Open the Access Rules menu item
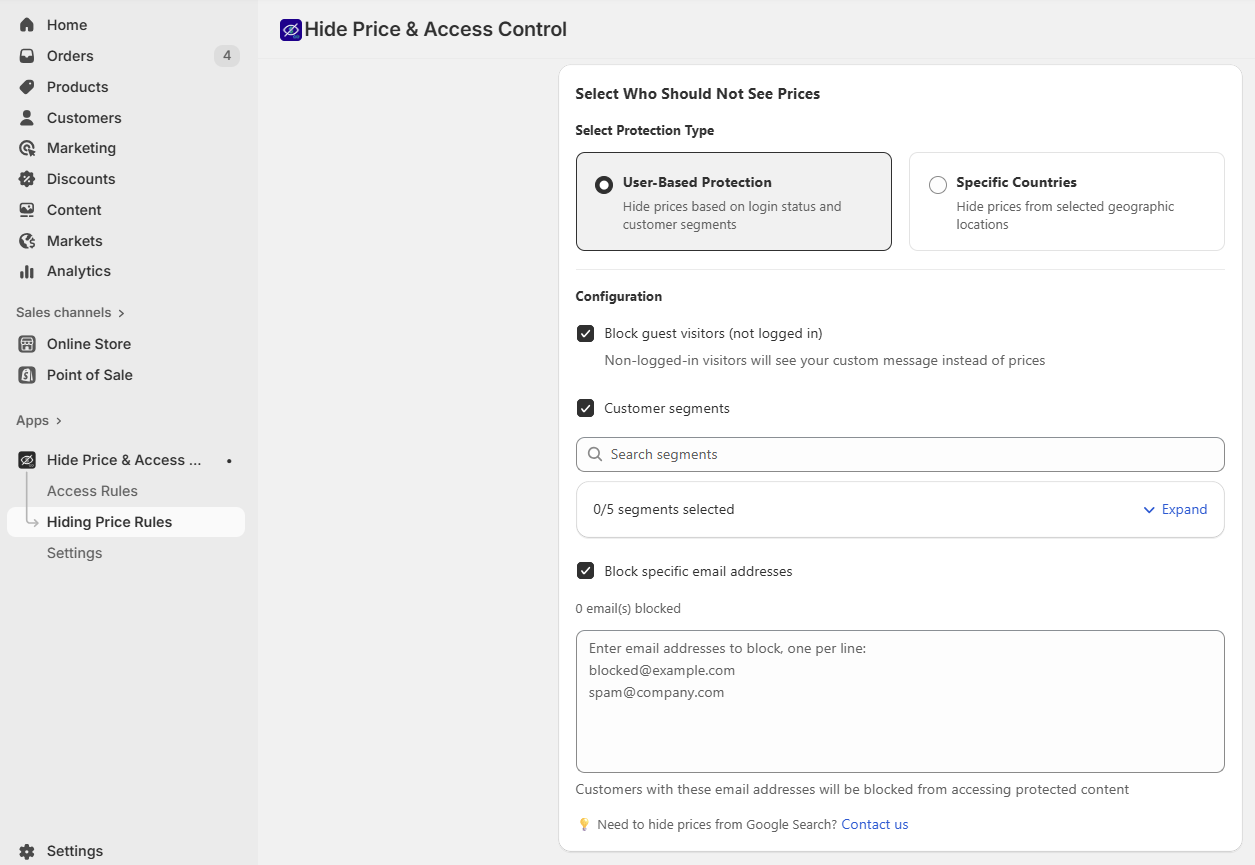Image resolution: width=1255 pixels, height=865 pixels. [92, 491]
